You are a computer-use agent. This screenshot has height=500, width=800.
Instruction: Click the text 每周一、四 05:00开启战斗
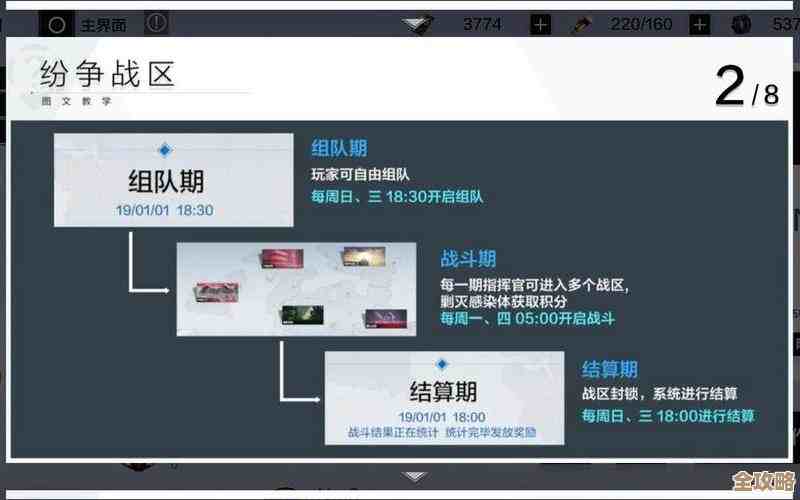[528, 319]
